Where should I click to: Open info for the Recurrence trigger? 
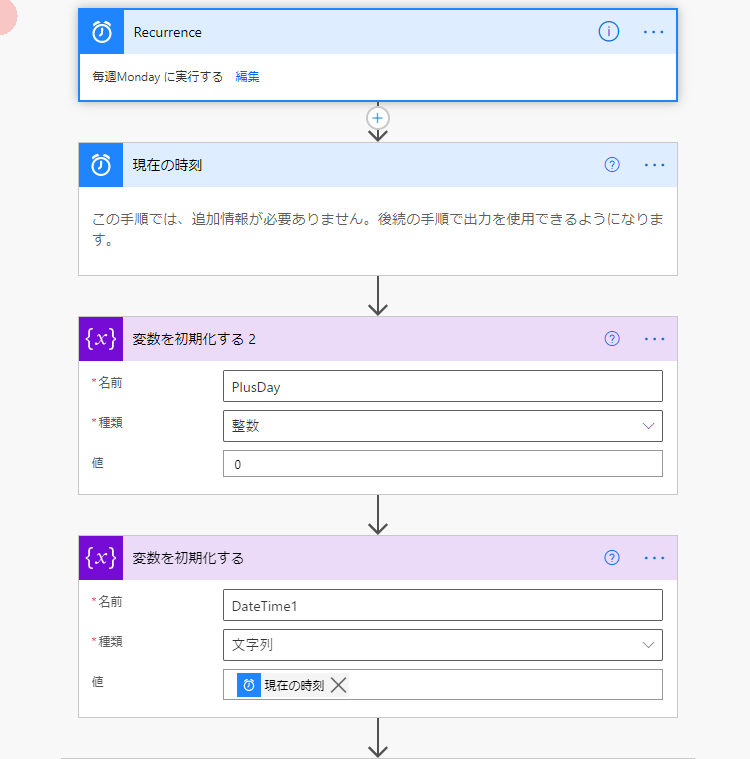point(609,32)
